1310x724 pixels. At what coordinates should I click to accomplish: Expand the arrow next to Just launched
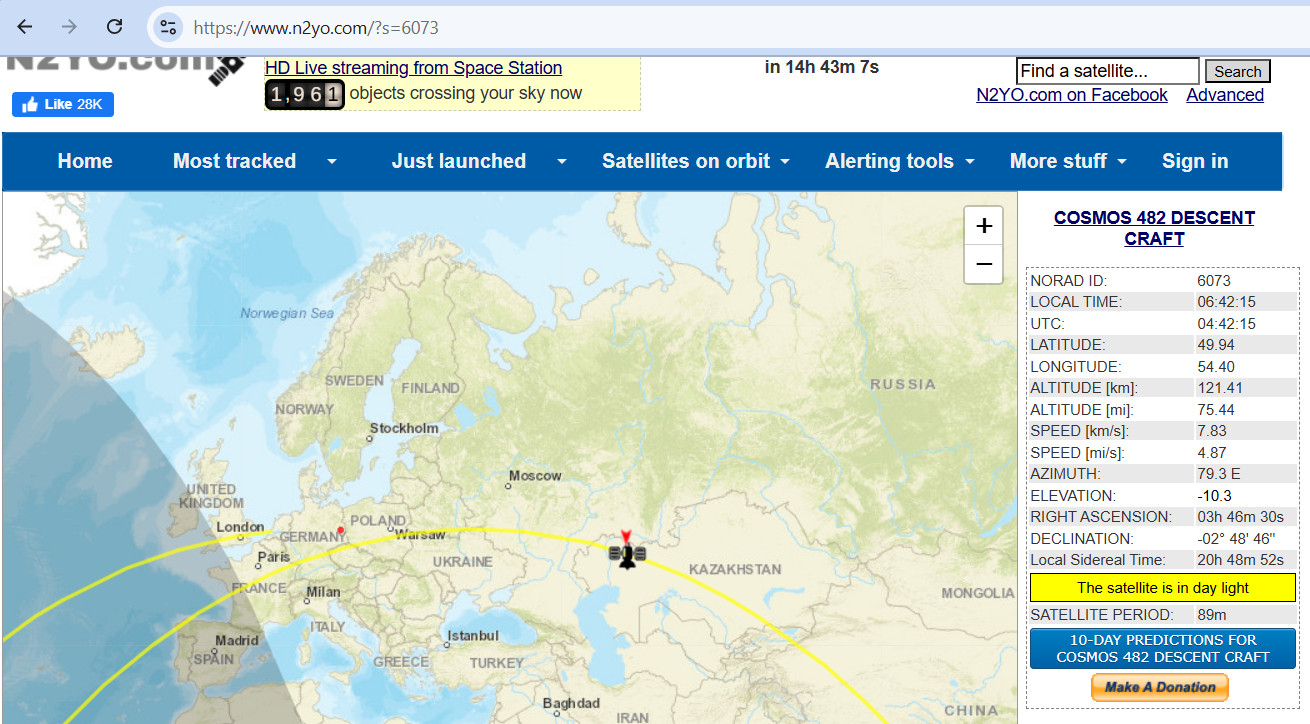[x=561, y=161]
